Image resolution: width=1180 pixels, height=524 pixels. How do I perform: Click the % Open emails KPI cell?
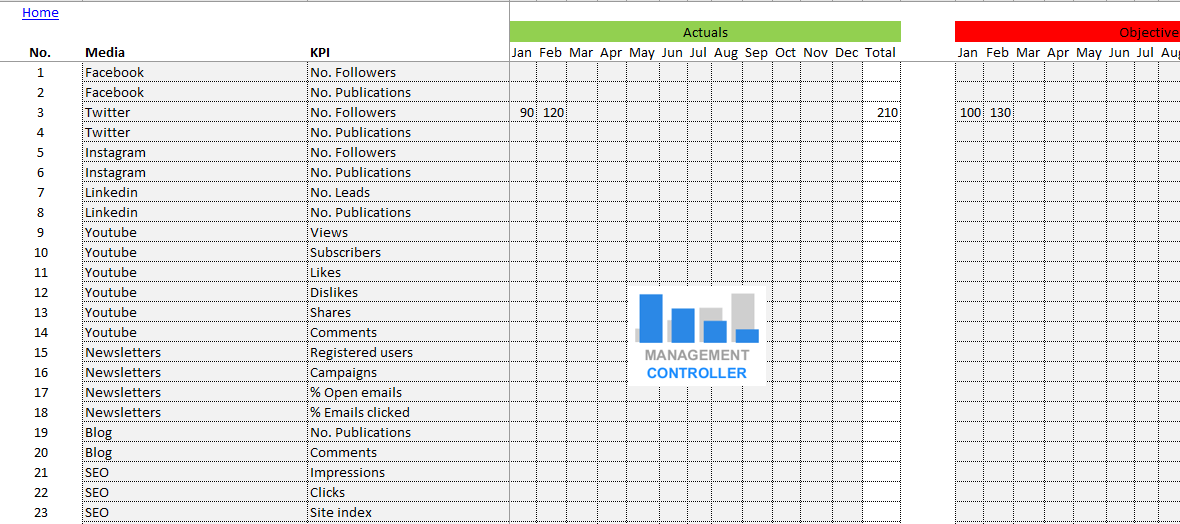coord(356,393)
